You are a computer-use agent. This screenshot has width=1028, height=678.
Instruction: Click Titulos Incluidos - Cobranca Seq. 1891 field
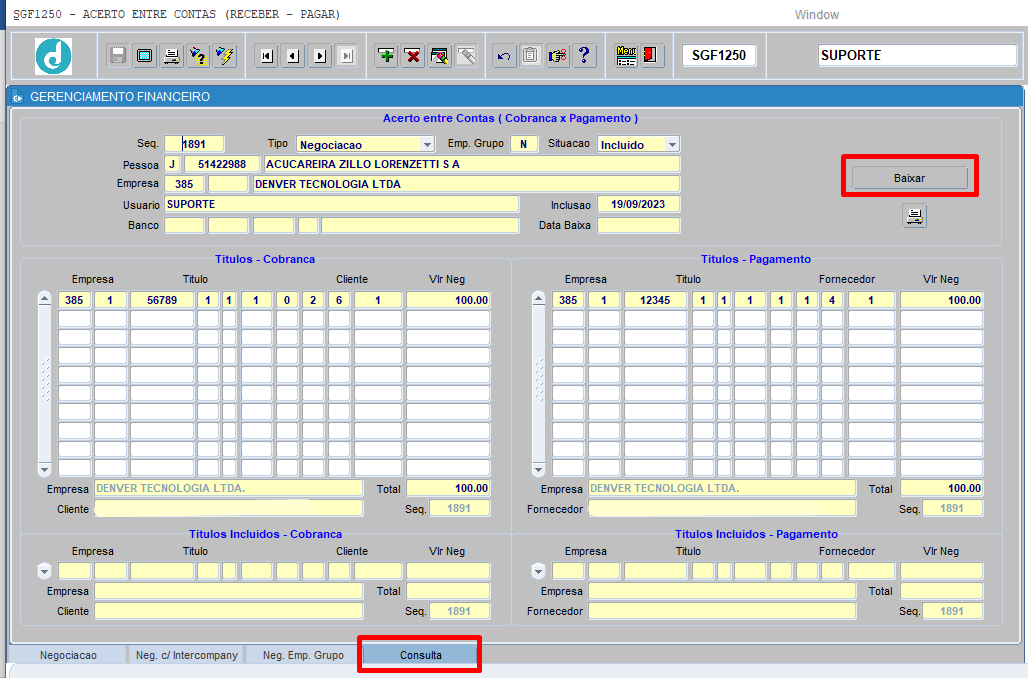point(460,611)
